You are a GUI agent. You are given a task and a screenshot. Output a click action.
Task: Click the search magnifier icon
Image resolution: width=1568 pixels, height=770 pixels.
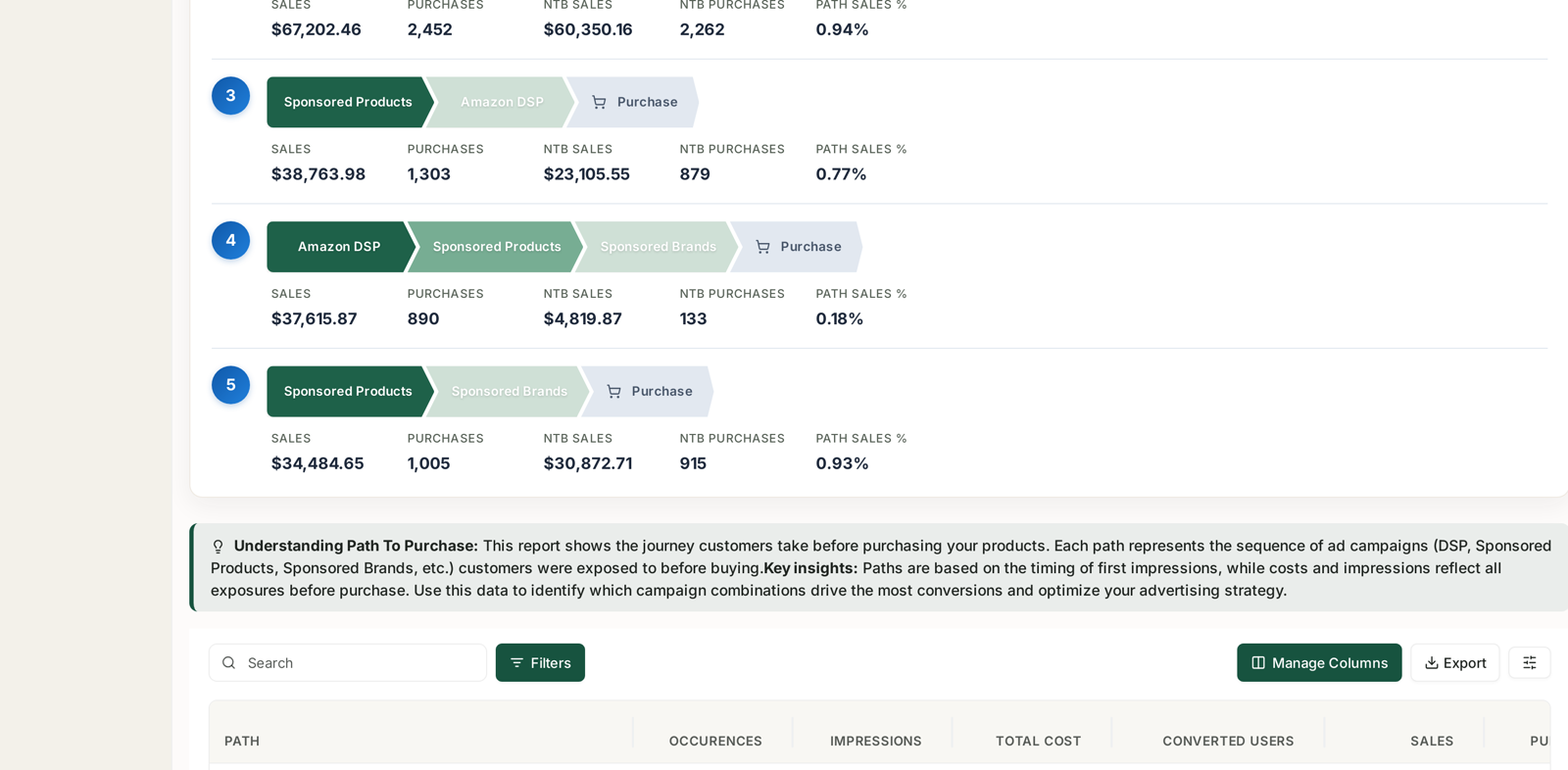coord(229,663)
